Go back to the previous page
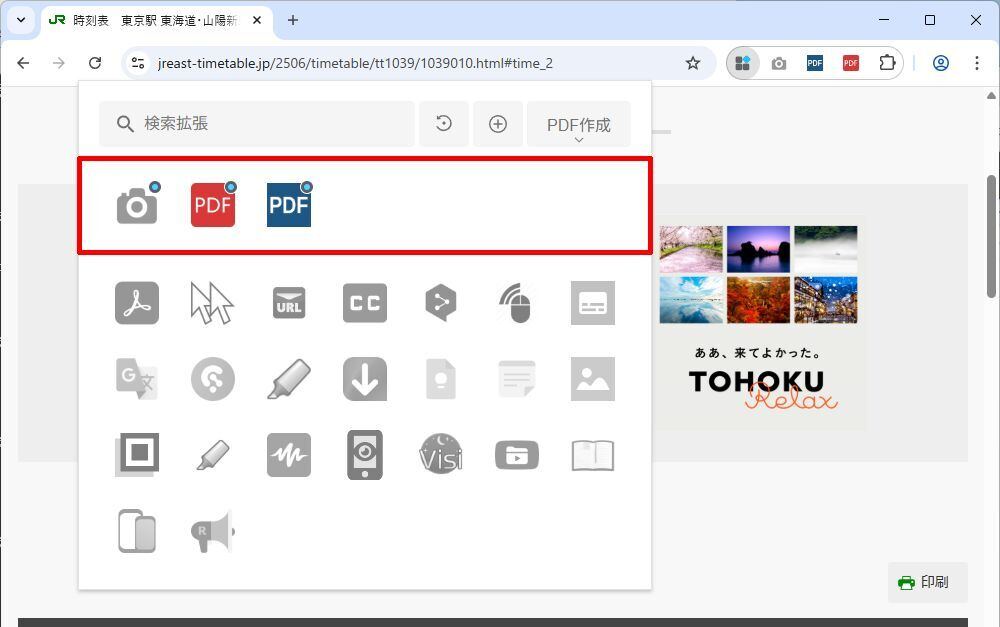Viewport: 1000px width, 627px height. (x=24, y=63)
